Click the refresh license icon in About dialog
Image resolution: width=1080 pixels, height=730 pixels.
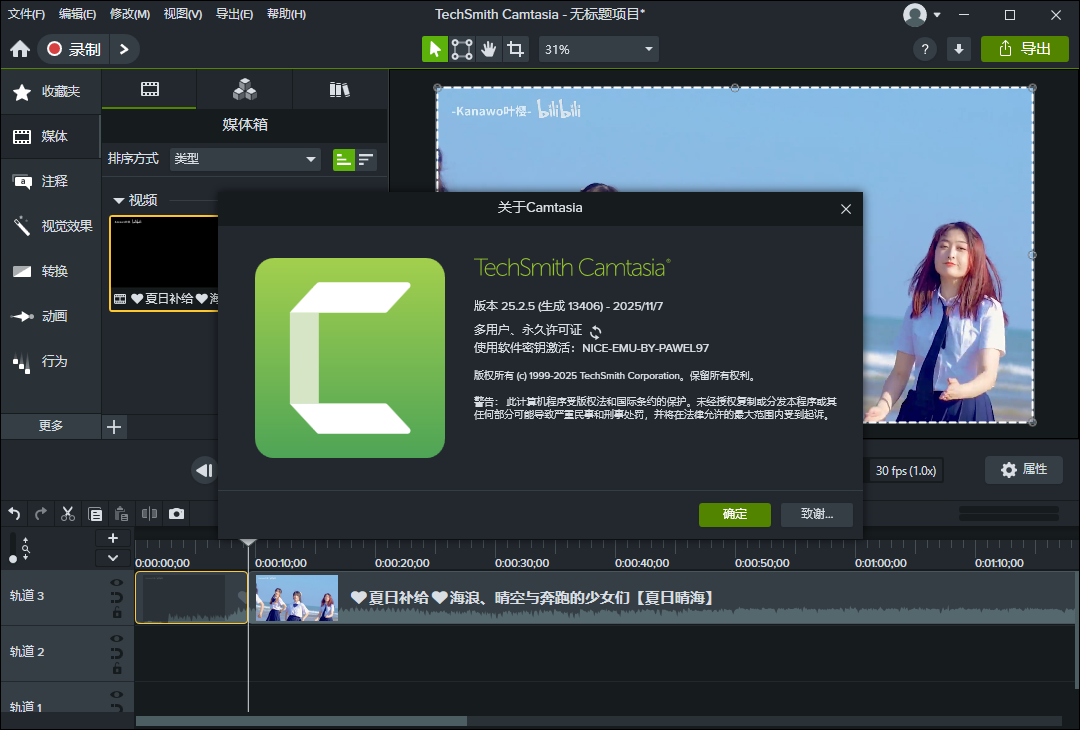596,331
